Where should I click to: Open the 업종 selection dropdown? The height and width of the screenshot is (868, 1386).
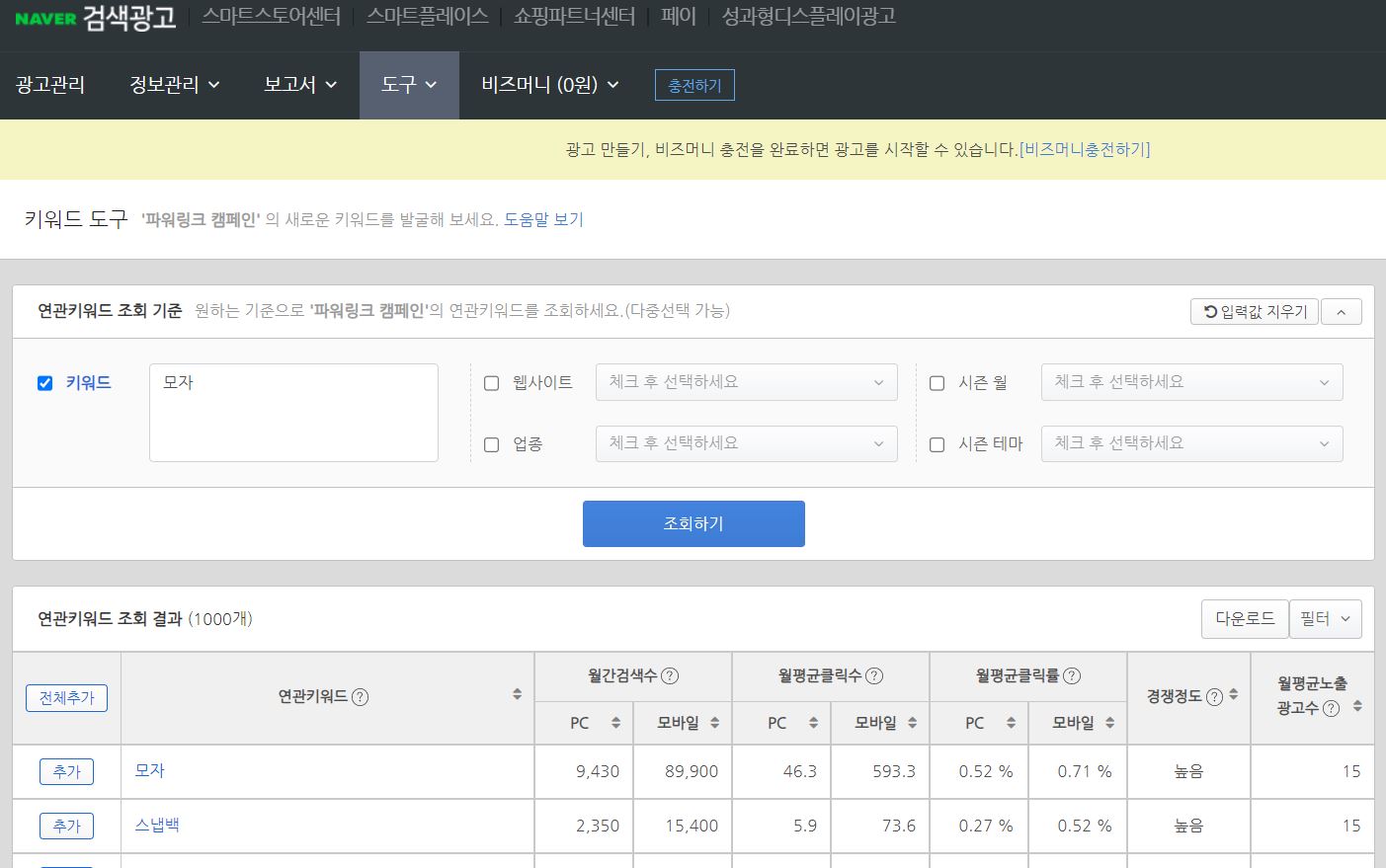(746, 443)
